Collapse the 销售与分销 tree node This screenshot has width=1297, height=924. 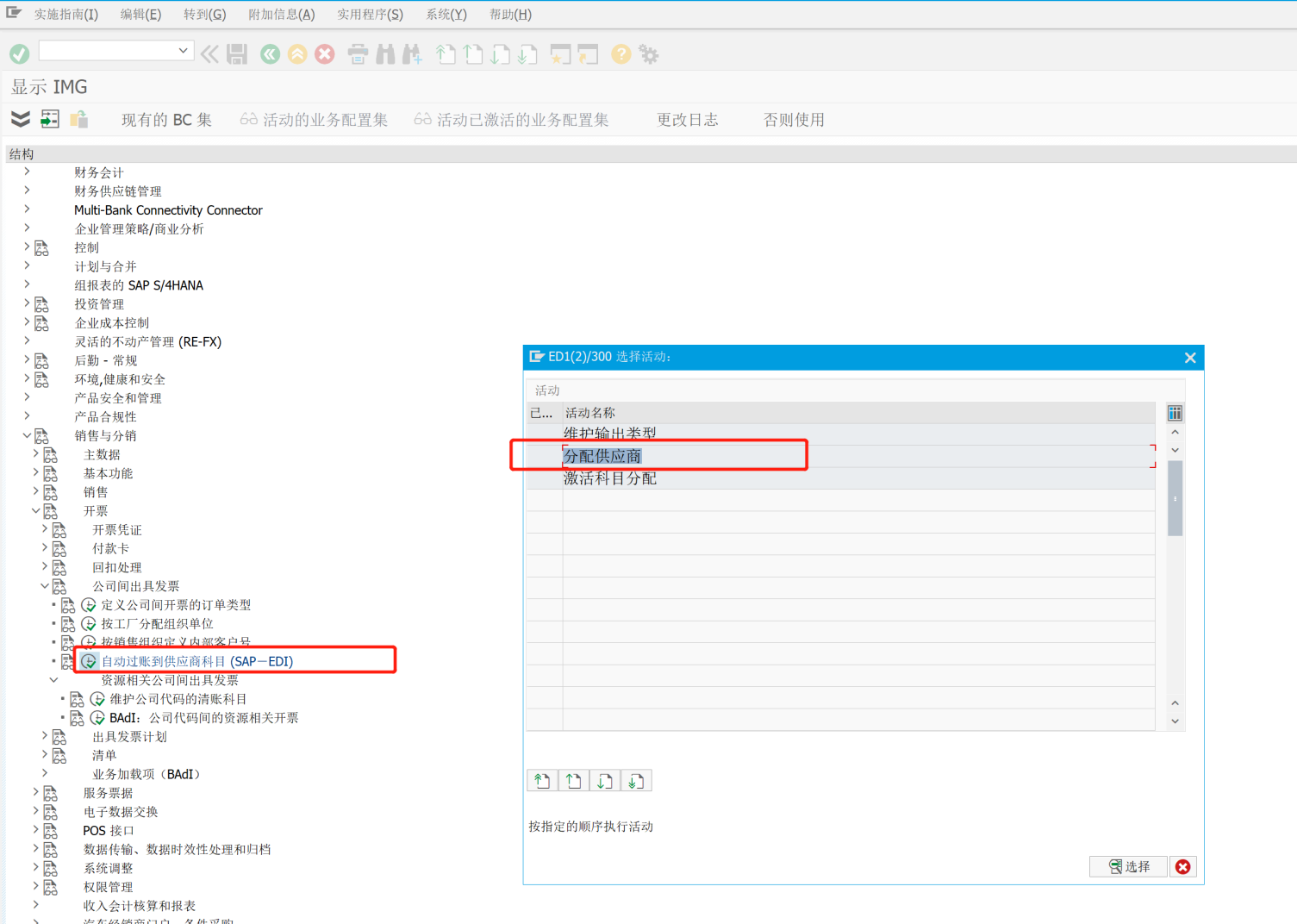[27, 435]
